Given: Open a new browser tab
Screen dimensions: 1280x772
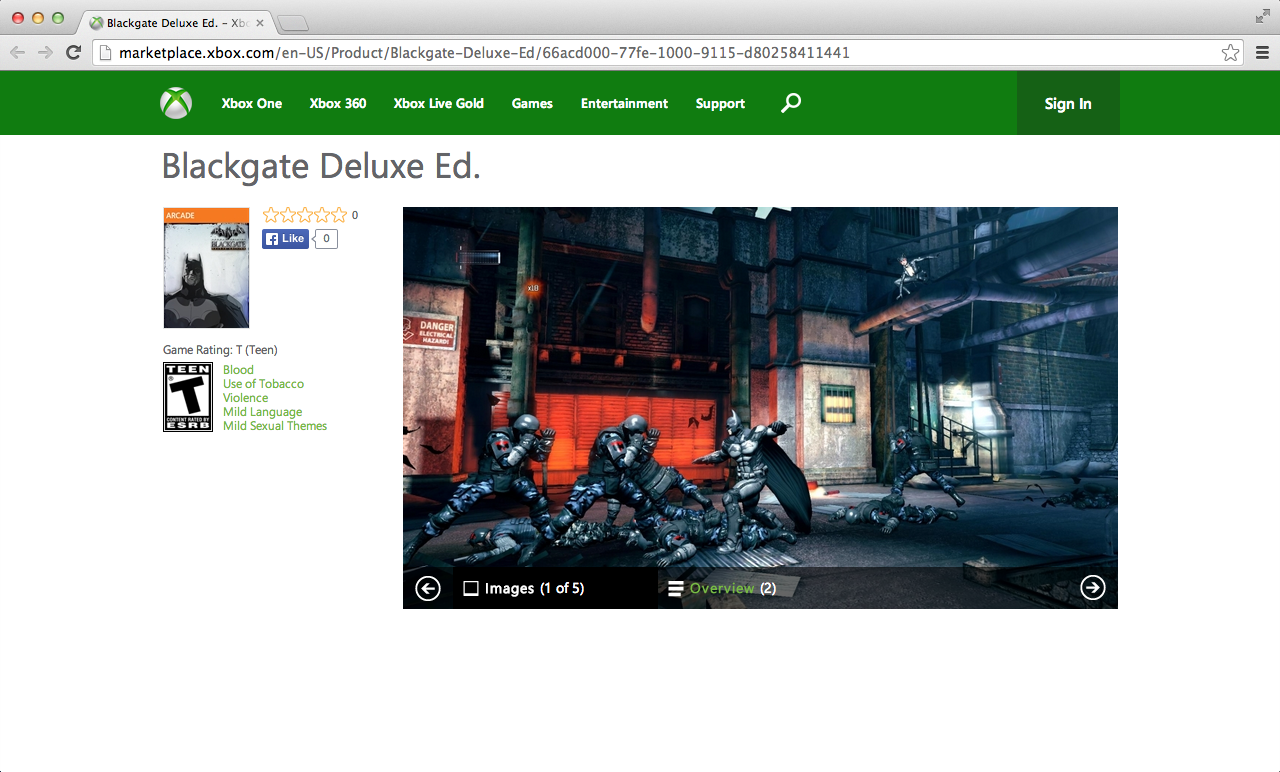Looking at the screenshot, I should click(x=293, y=22).
